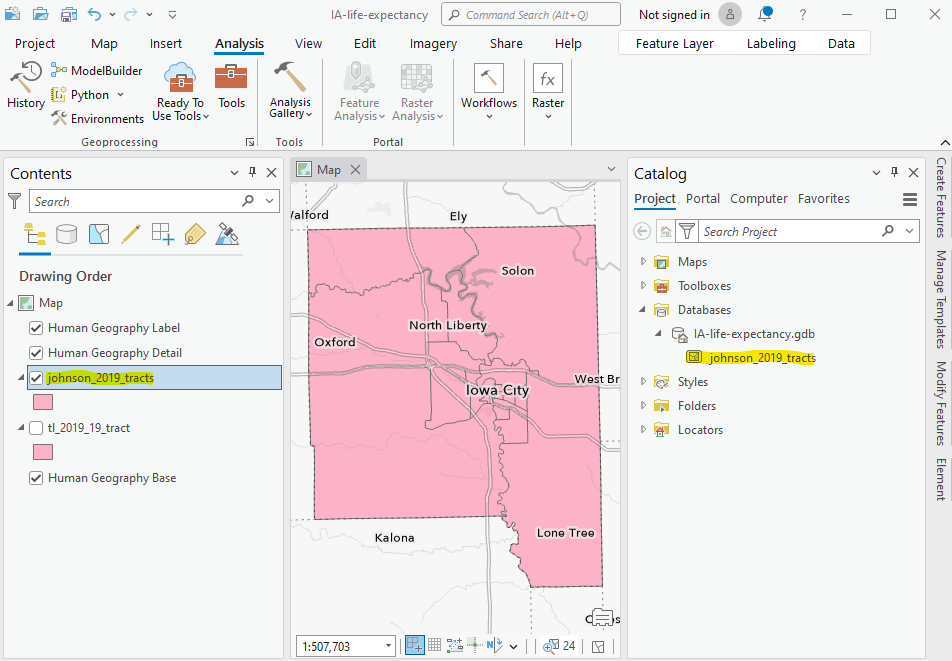Launch ModelBuilder
Image resolution: width=952 pixels, height=661 pixels.
97,70
